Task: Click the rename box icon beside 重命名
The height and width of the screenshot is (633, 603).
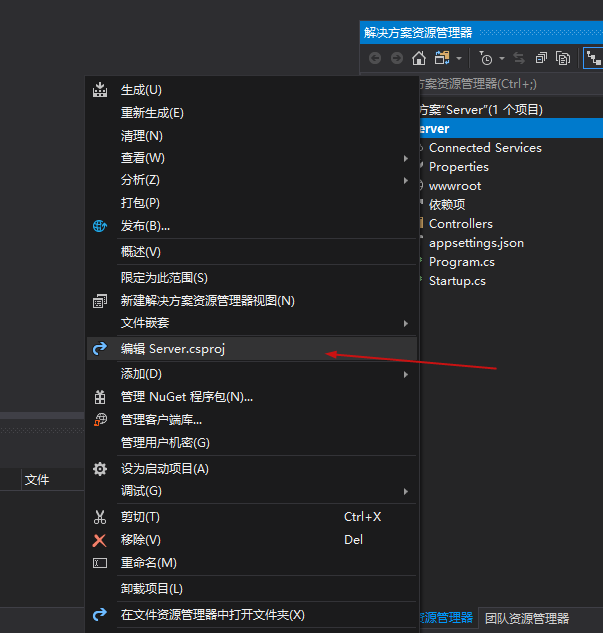Action: (x=100, y=563)
